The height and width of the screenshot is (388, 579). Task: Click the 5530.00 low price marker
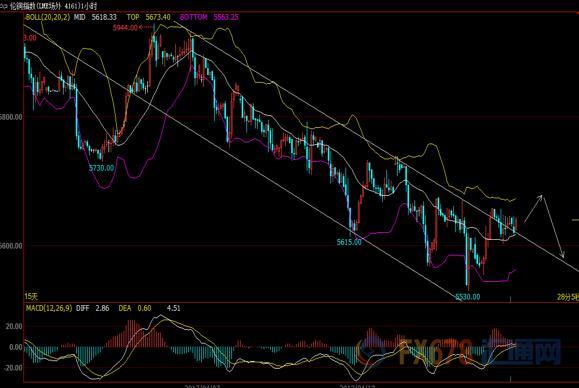tap(468, 297)
